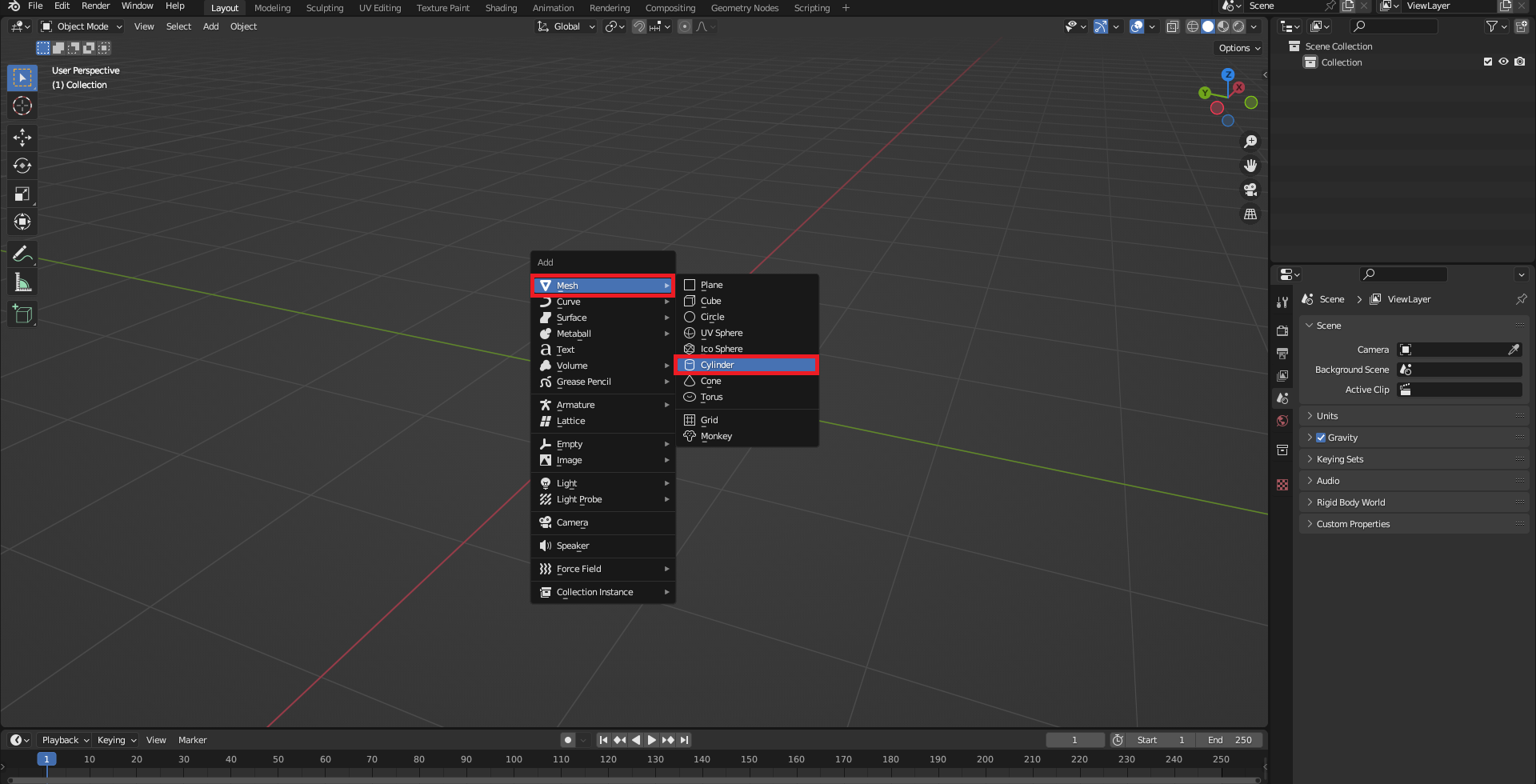This screenshot has width=1536, height=784.
Task: Toggle X-Ray view in header
Action: click(x=1173, y=26)
